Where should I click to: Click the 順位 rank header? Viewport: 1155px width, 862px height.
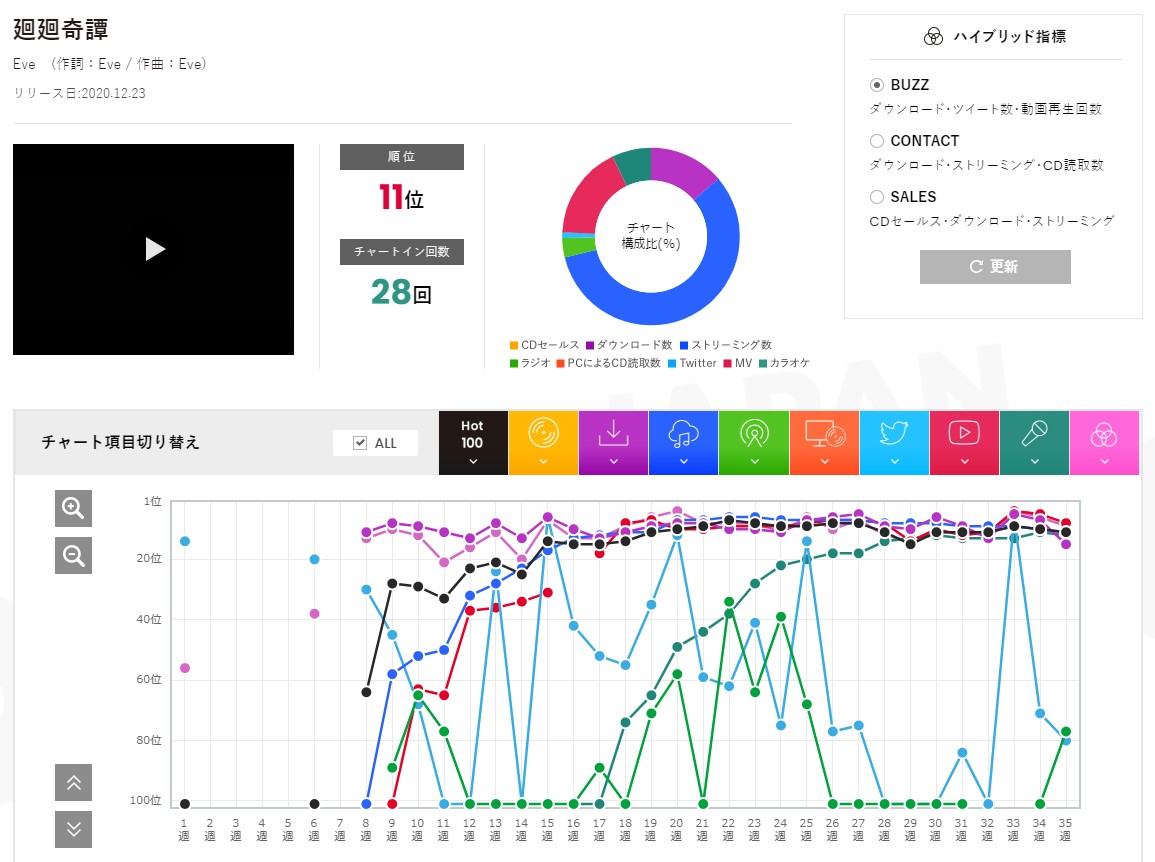(x=401, y=157)
